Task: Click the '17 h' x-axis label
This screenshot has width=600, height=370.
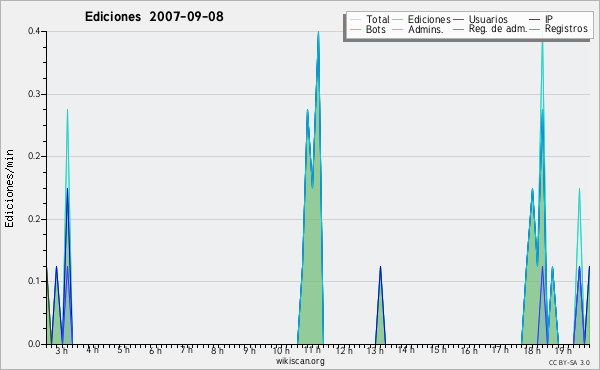Action: click(x=500, y=350)
